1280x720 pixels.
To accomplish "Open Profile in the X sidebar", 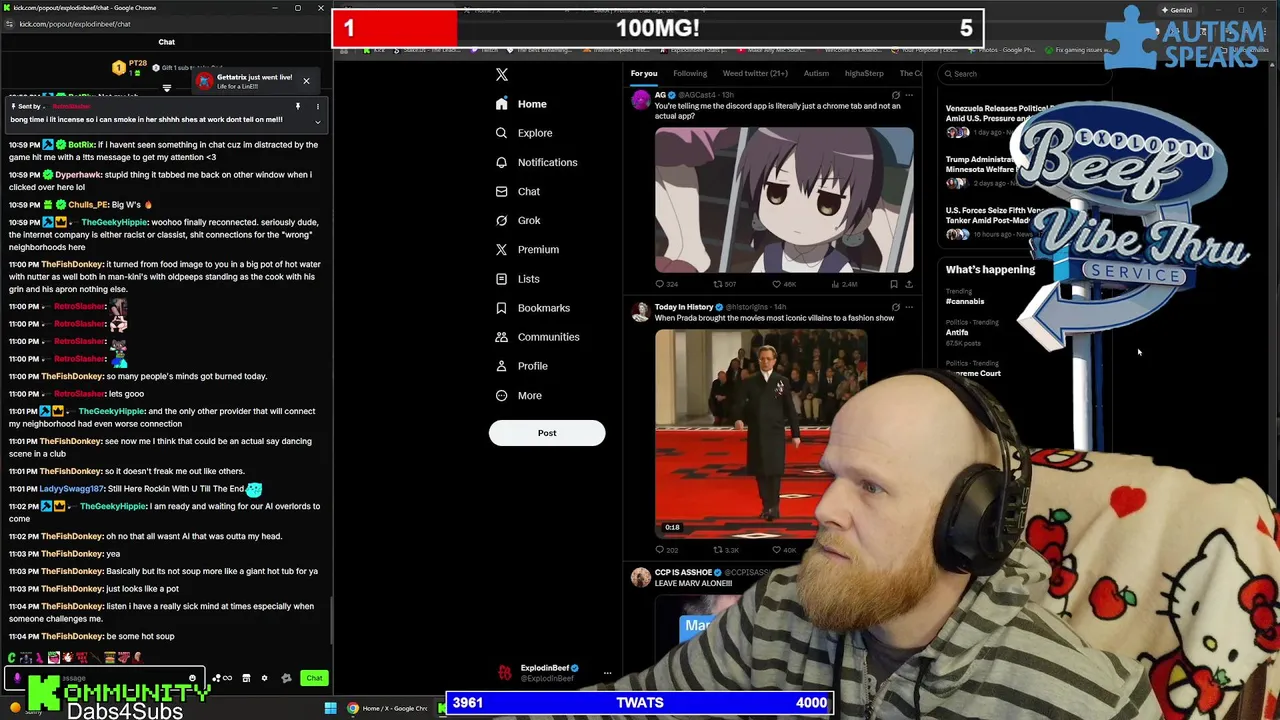I will [521, 366].
